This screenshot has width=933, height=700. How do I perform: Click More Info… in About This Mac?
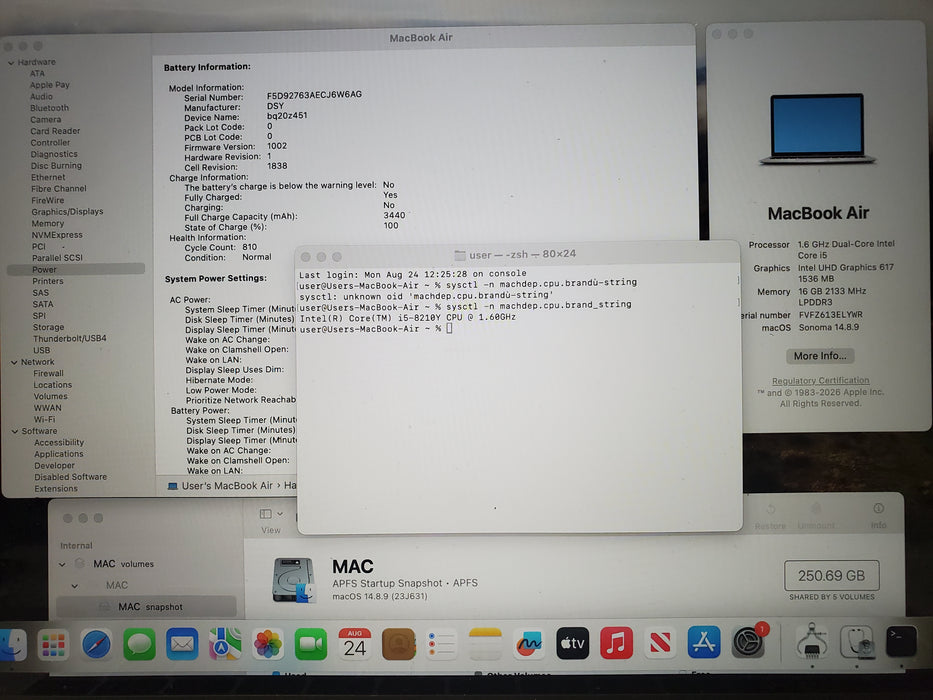click(820, 356)
